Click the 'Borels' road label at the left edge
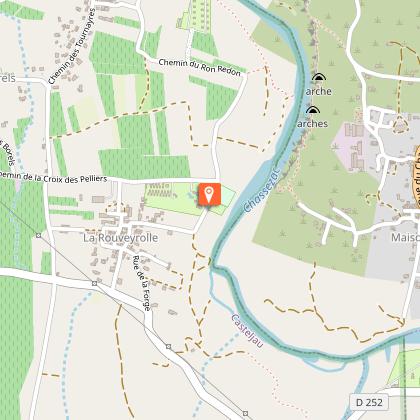This screenshot has height=420, width=420. coord(8,154)
